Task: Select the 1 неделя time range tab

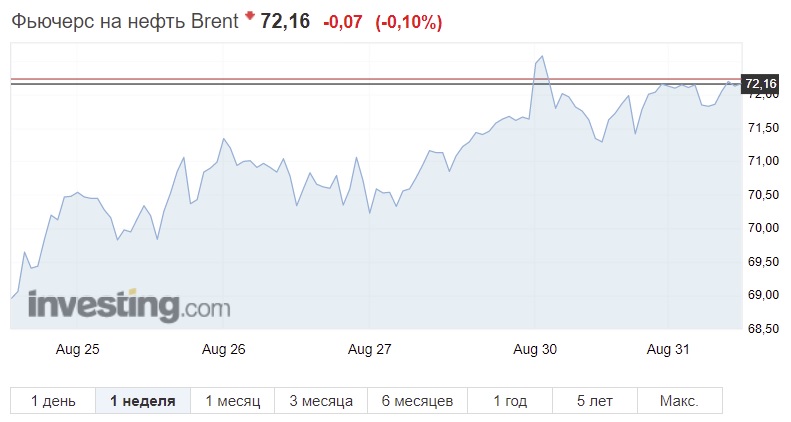Action: 143,401
